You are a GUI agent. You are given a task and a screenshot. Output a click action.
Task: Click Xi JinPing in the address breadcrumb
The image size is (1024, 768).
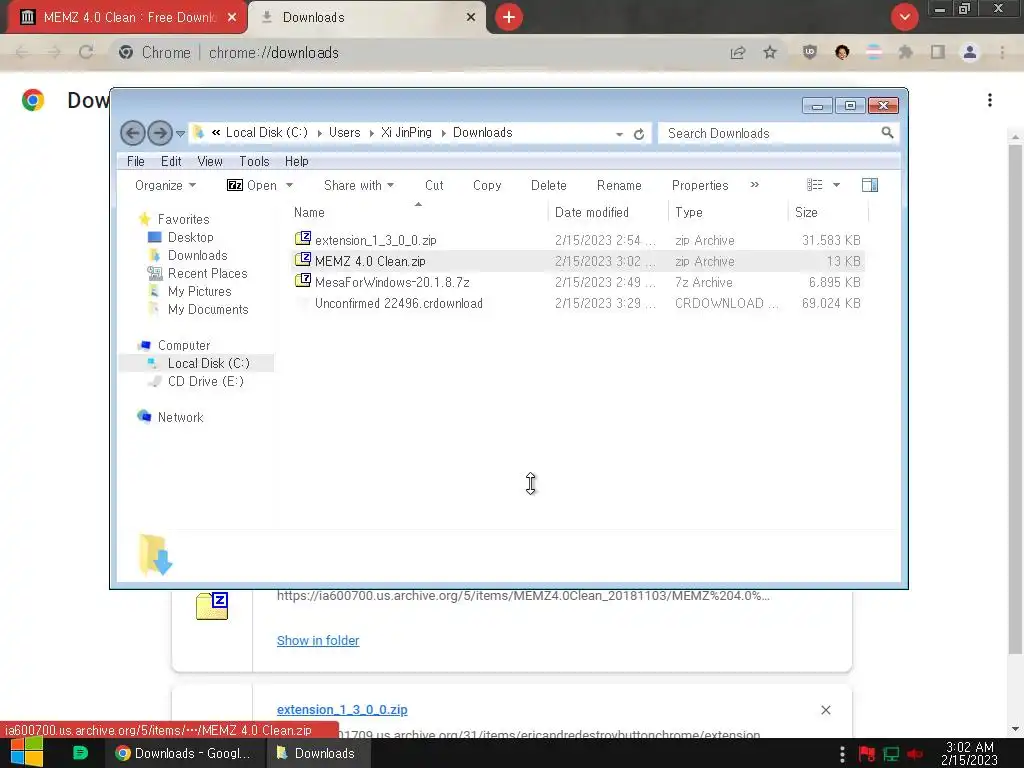[406, 133]
